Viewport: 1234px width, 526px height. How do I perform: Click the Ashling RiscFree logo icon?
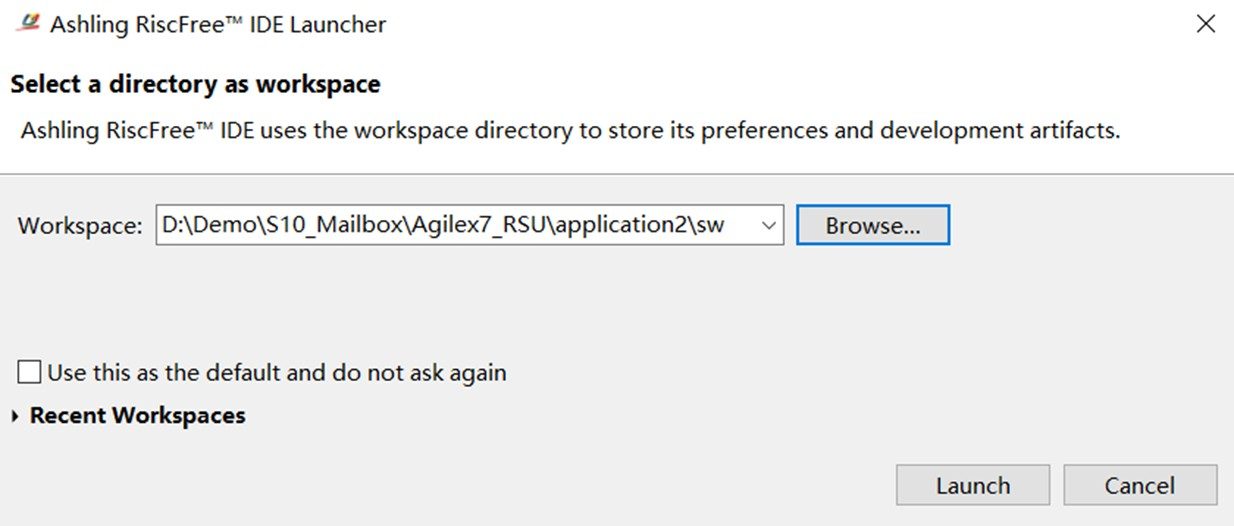(30, 25)
